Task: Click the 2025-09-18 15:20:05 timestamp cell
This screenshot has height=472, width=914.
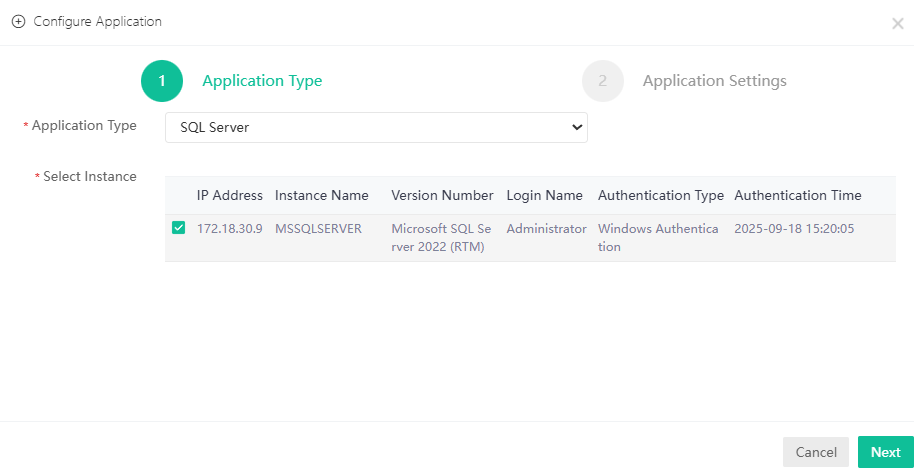Action: click(x=795, y=229)
